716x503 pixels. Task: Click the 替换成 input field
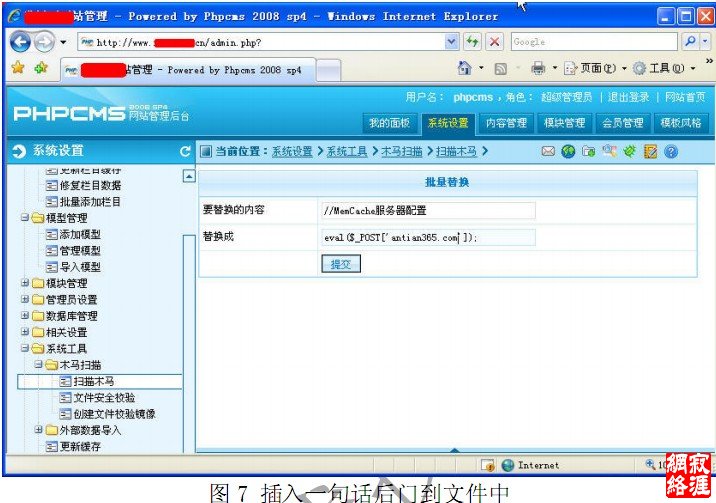pos(428,237)
